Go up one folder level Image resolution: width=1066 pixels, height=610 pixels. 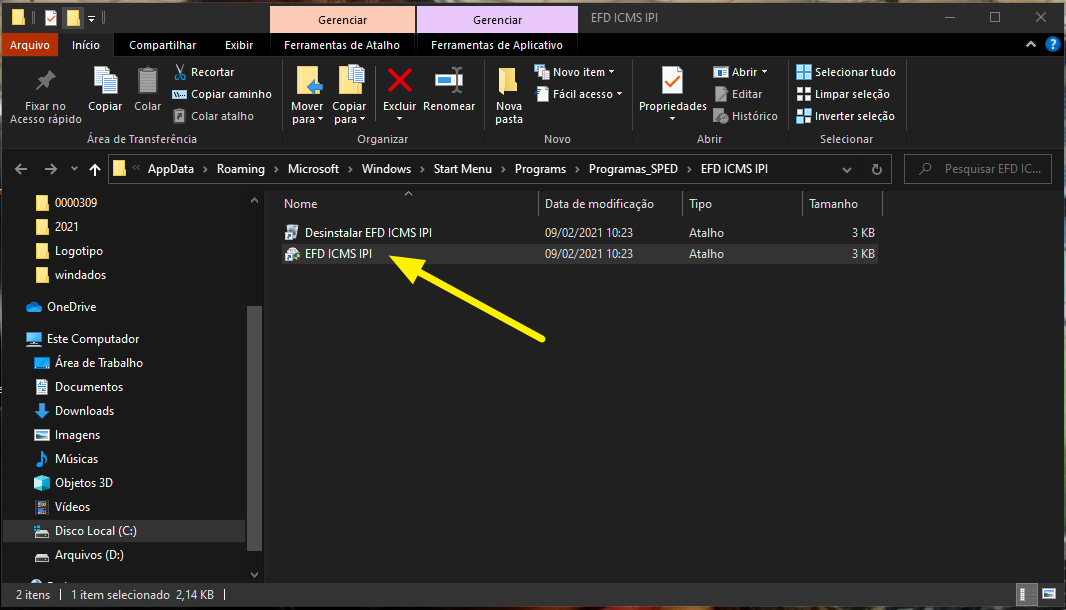pos(94,169)
